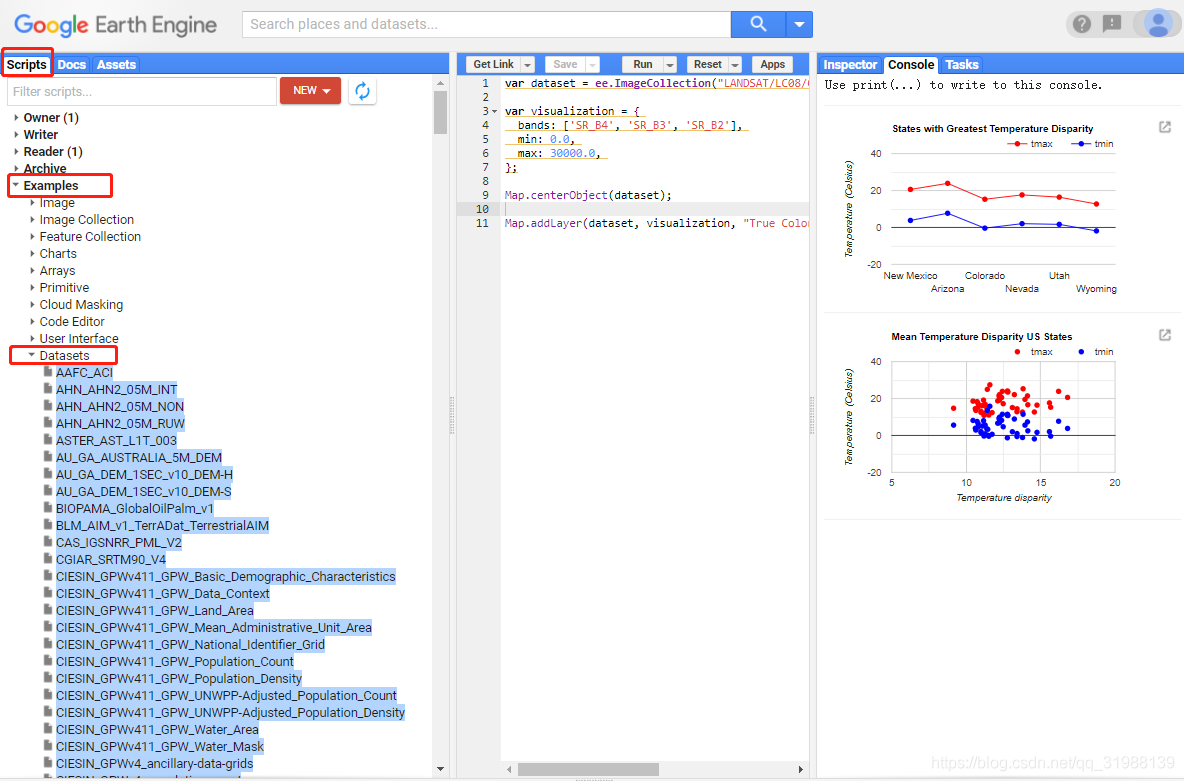The image size is (1184, 781).
Task: Click the Search places and datasets field
Action: point(486,24)
